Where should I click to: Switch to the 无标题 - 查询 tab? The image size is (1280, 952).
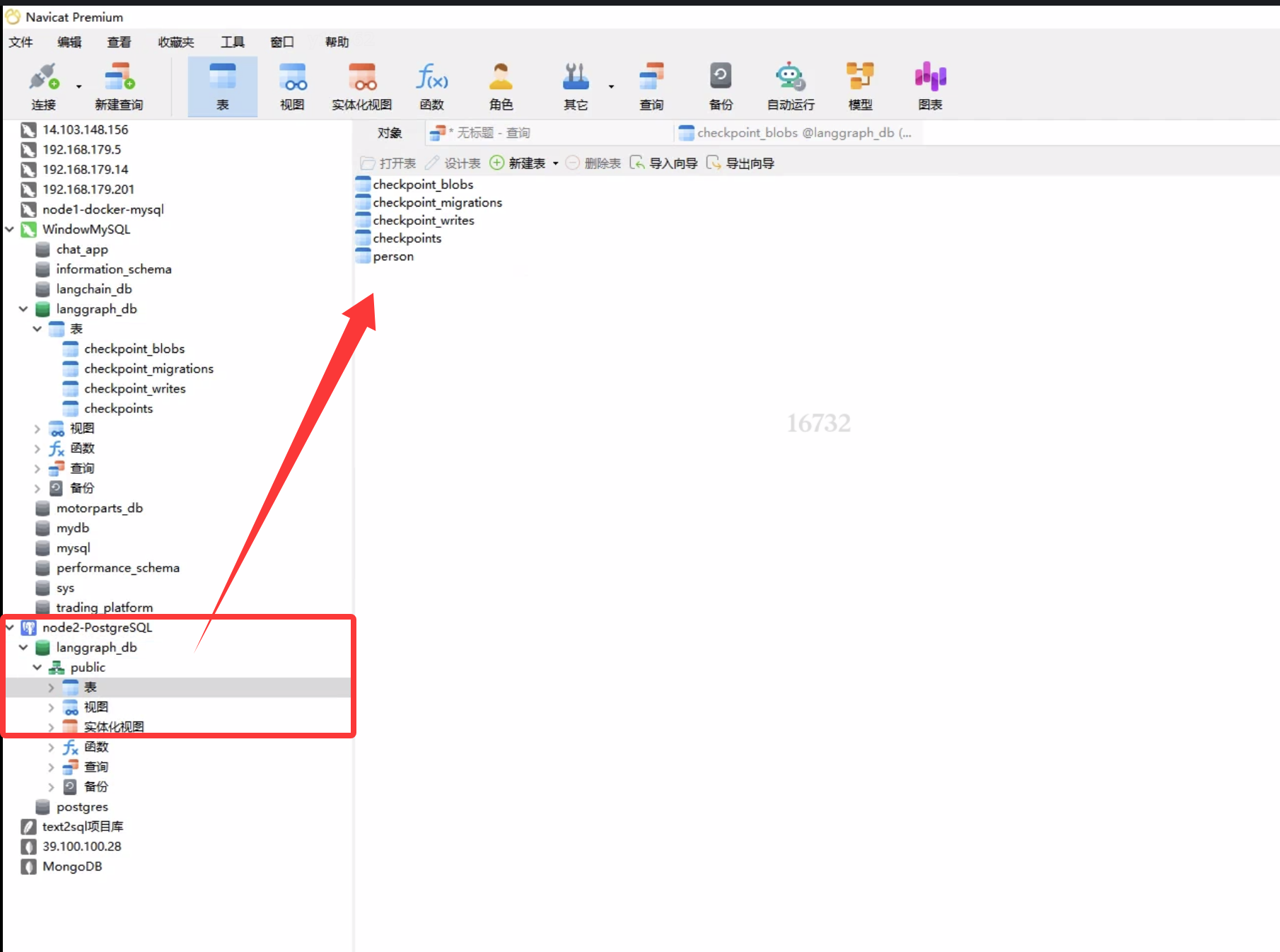pos(548,133)
